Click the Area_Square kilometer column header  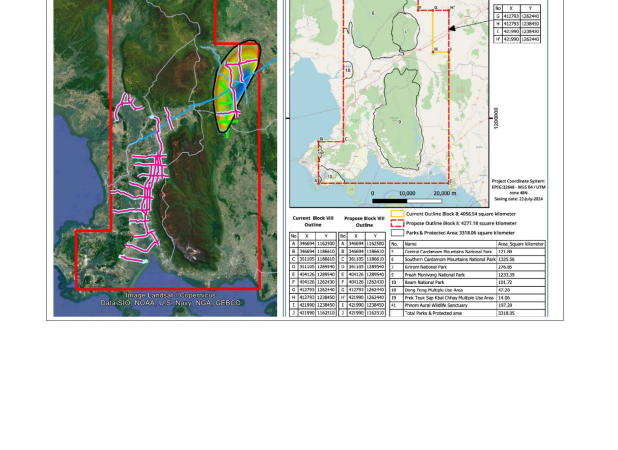[520, 244]
